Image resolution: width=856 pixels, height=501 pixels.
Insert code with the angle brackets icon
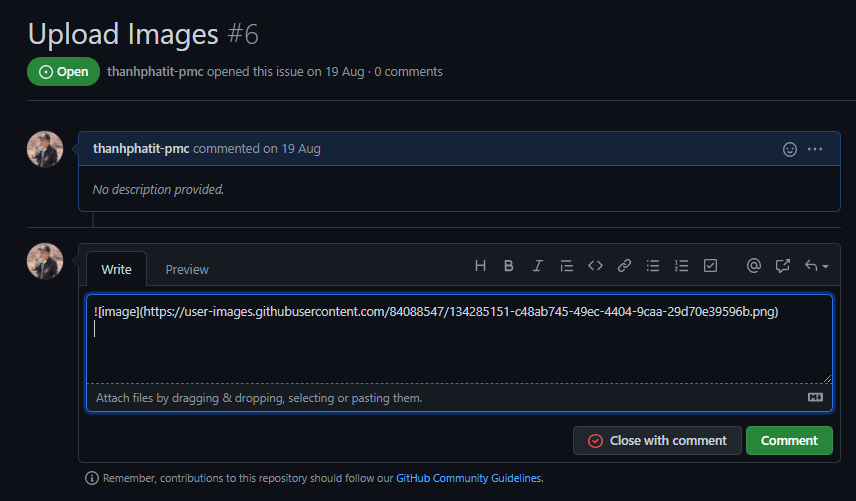click(x=596, y=266)
